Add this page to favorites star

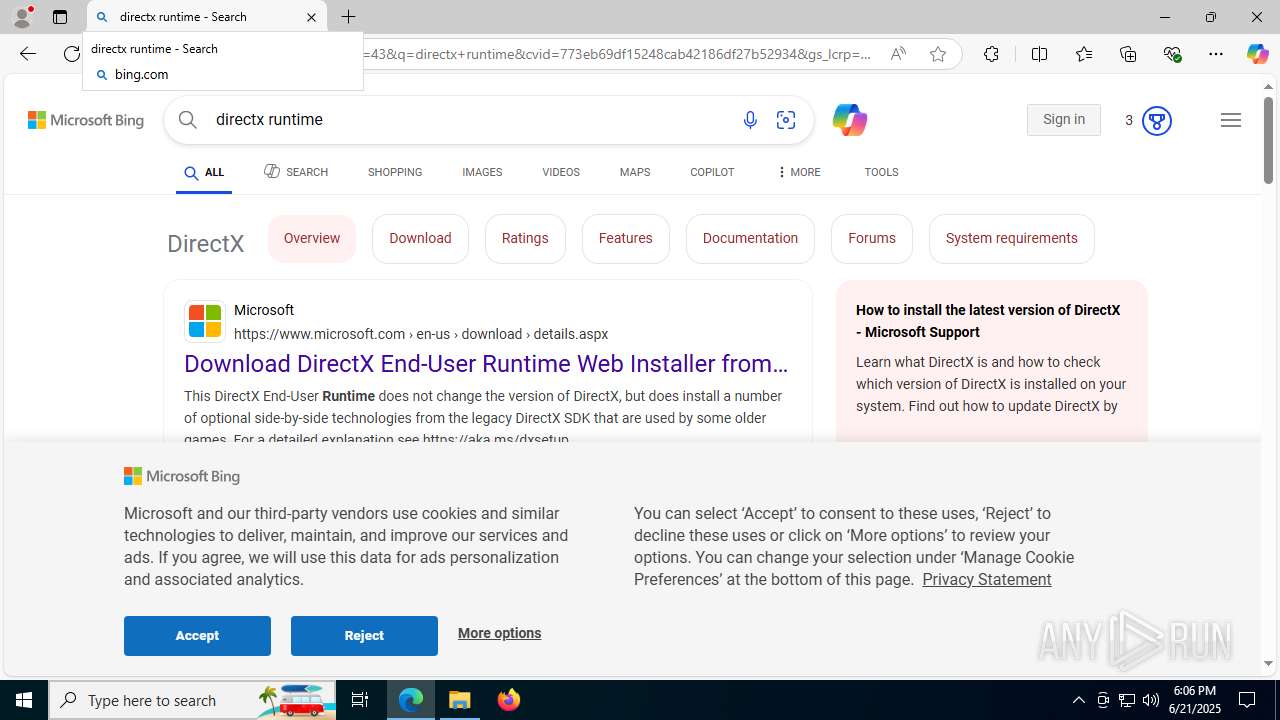coord(938,54)
